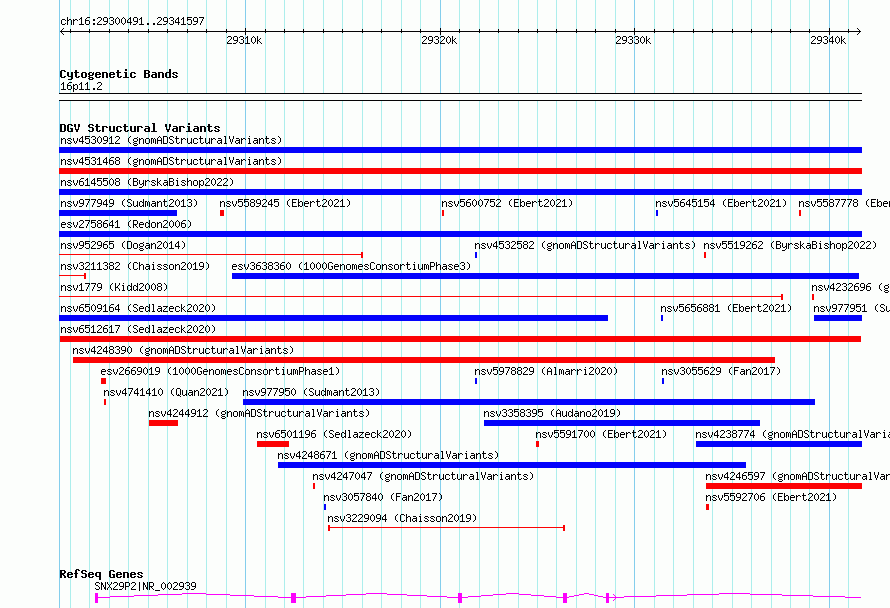Click the SNX29P2|NR_002939 gene label
890x608 pixels.
pos(145,586)
